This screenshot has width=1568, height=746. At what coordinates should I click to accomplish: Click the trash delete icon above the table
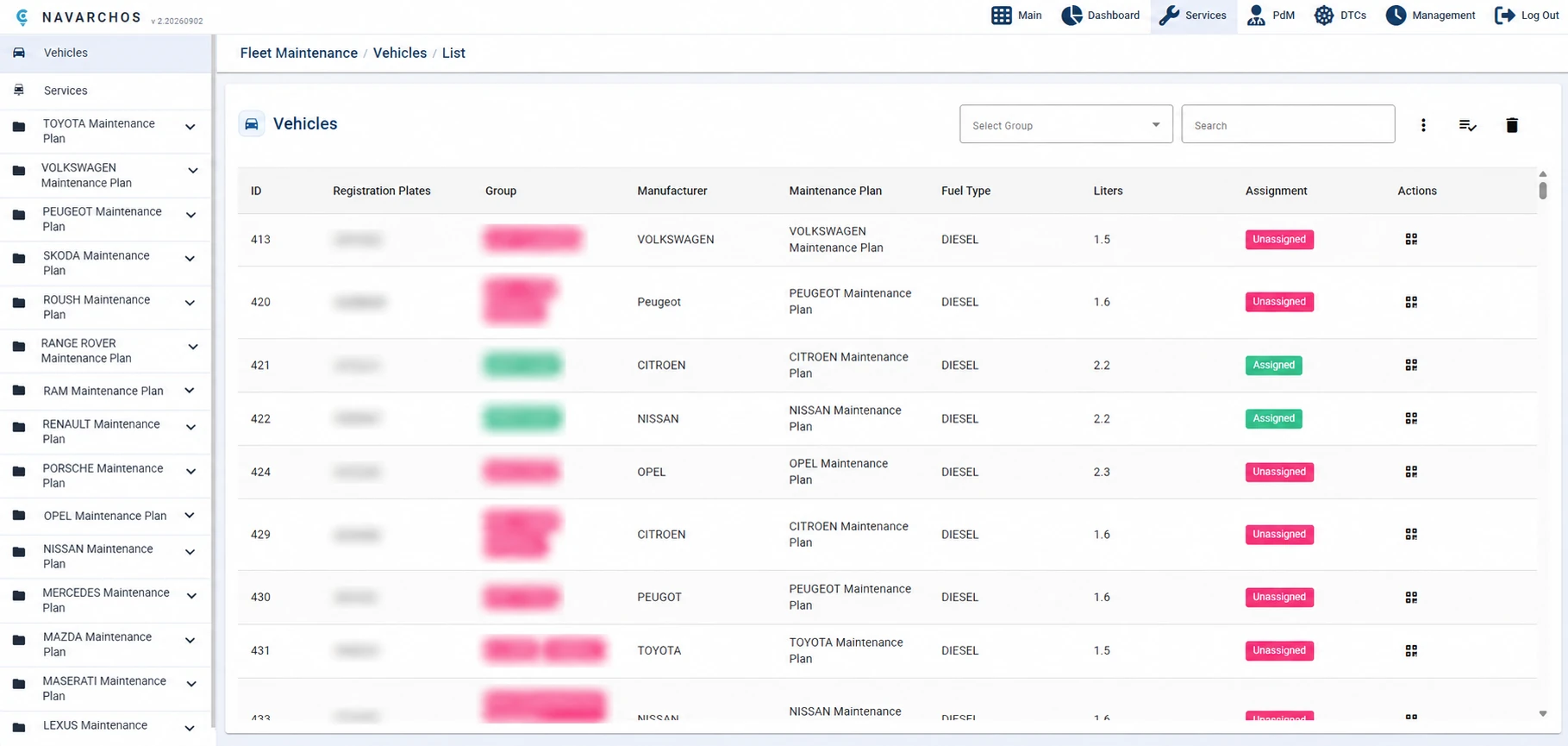[1512, 125]
